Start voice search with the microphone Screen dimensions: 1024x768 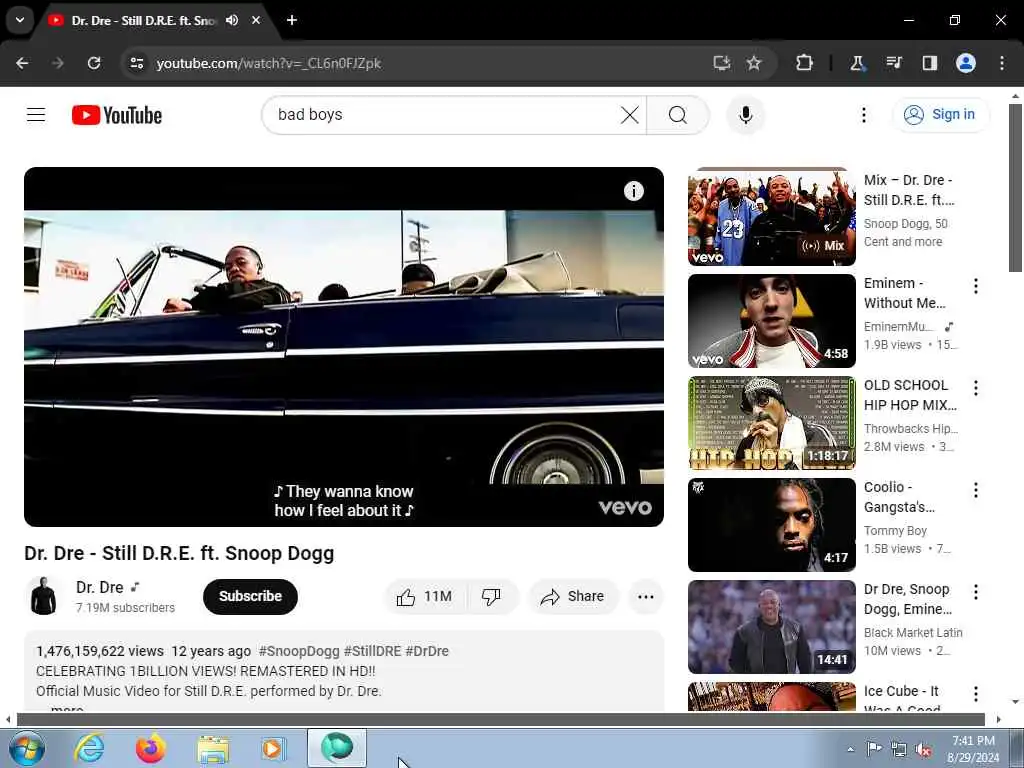pos(746,115)
